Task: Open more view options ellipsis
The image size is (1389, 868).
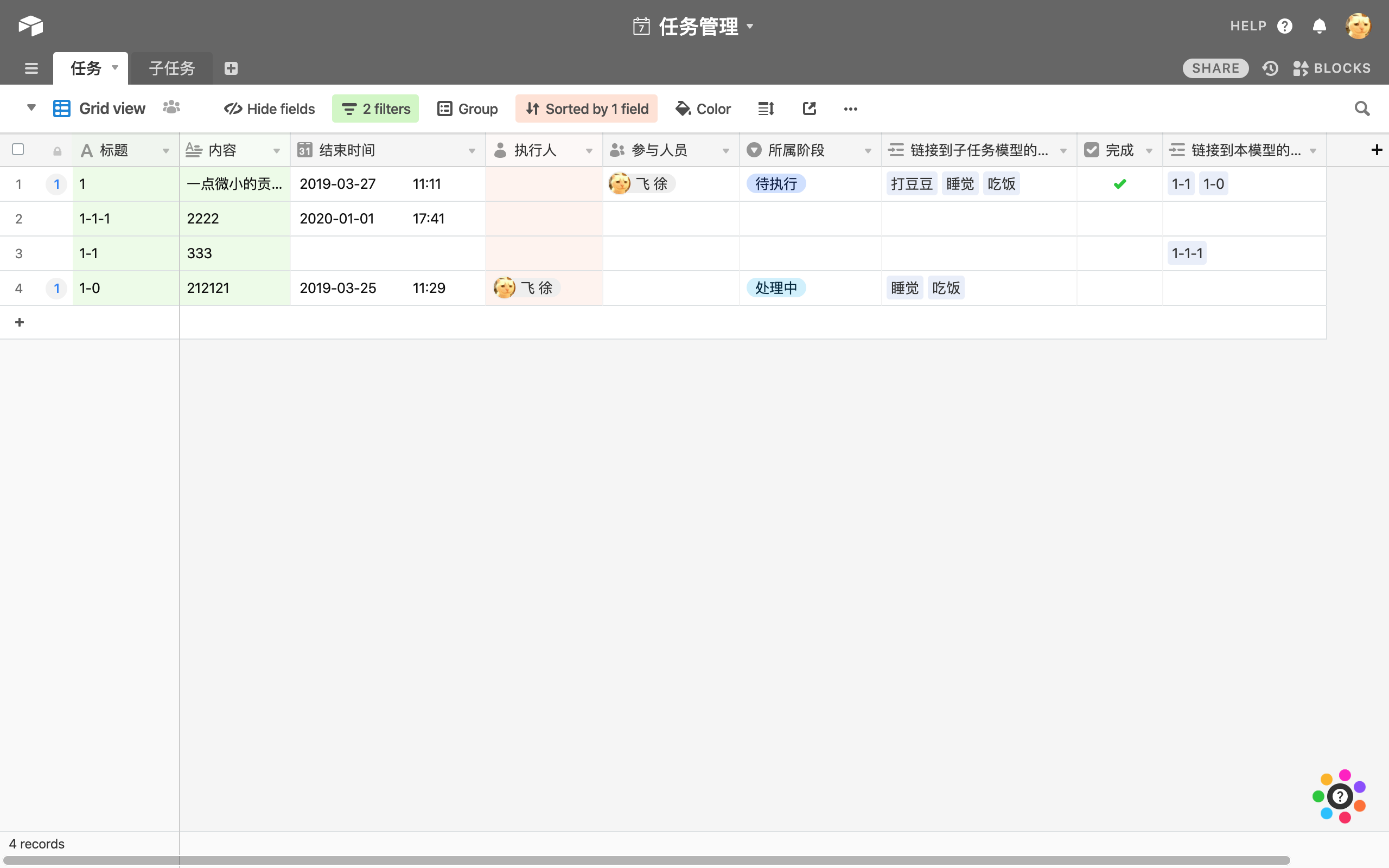Action: click(x=850, y=108)
